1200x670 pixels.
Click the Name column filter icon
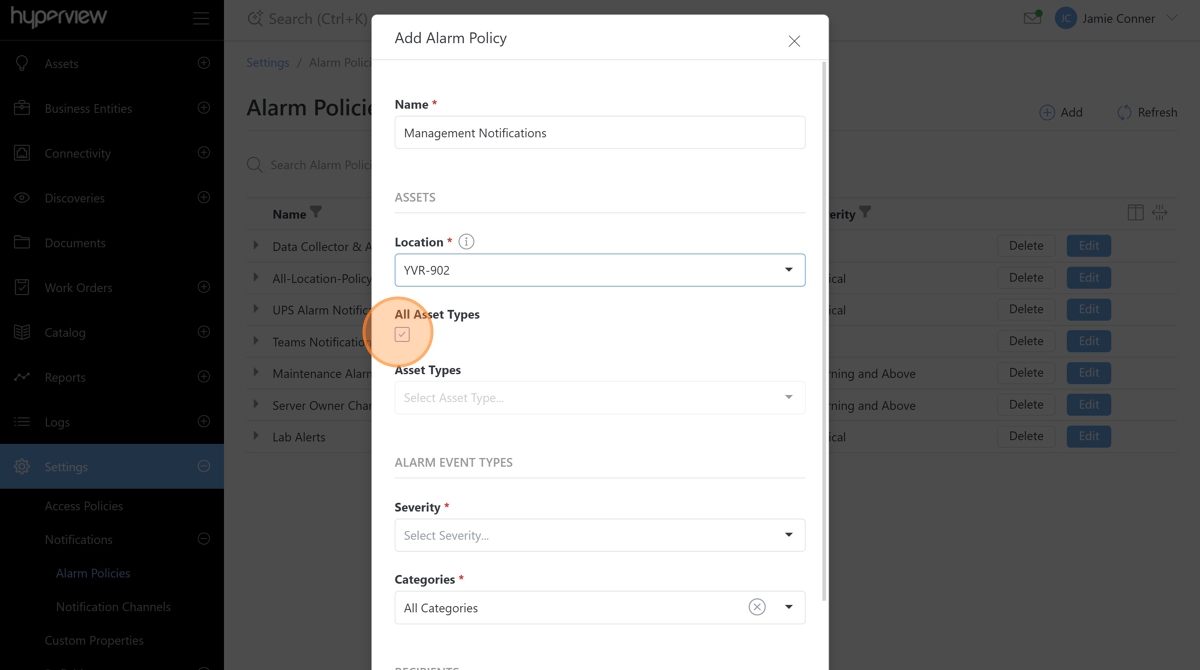(316, 212)
